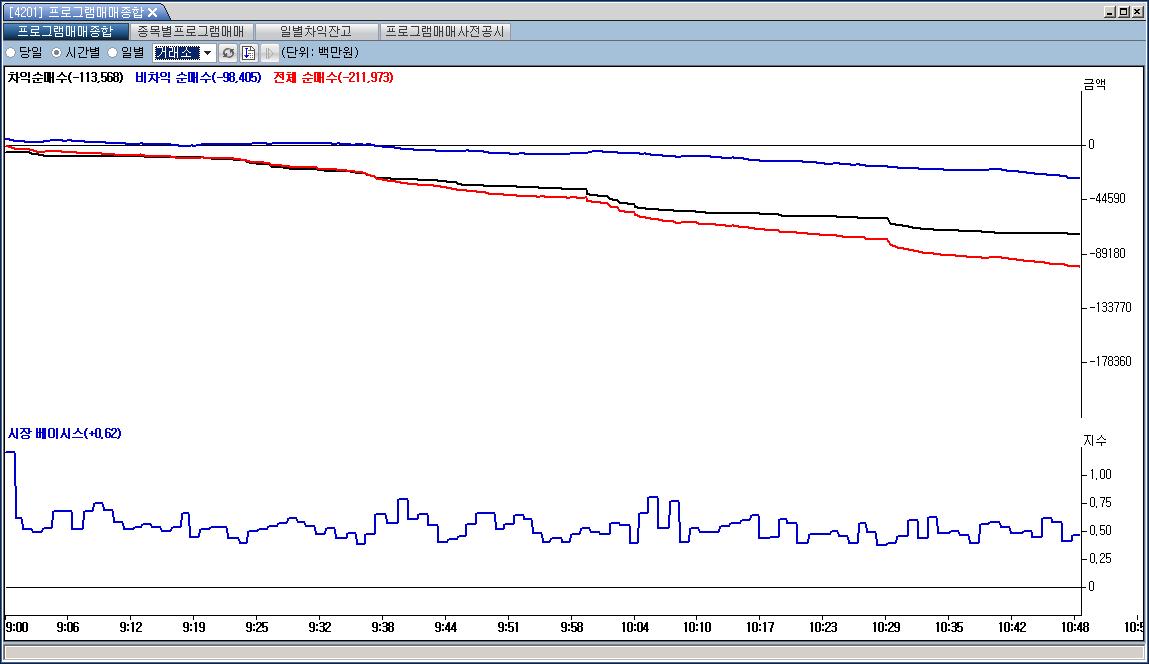
Task: Click the 거래소 combo box text field
Action: point(176,52)
